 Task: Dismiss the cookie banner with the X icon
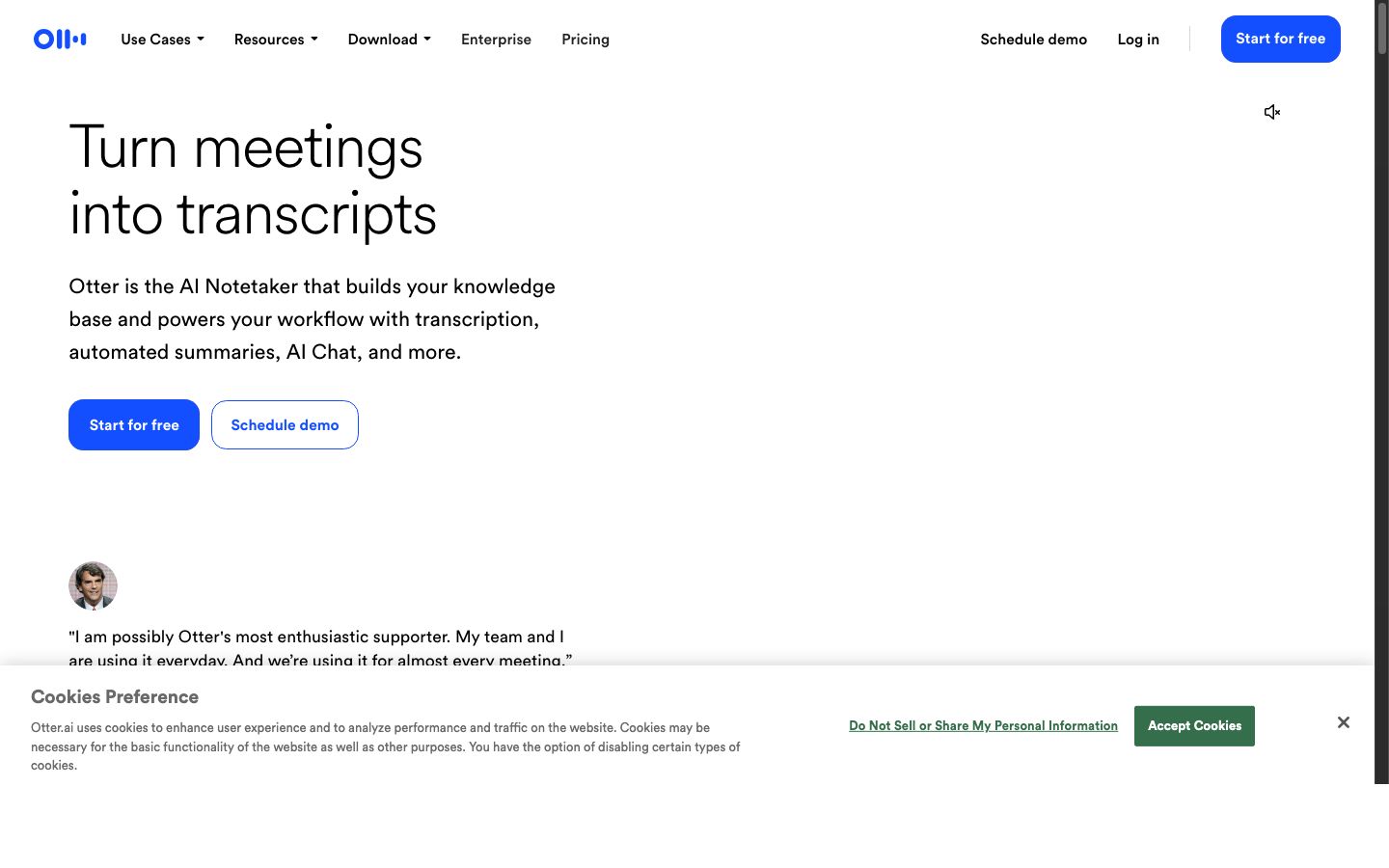tap(1343, 721)
